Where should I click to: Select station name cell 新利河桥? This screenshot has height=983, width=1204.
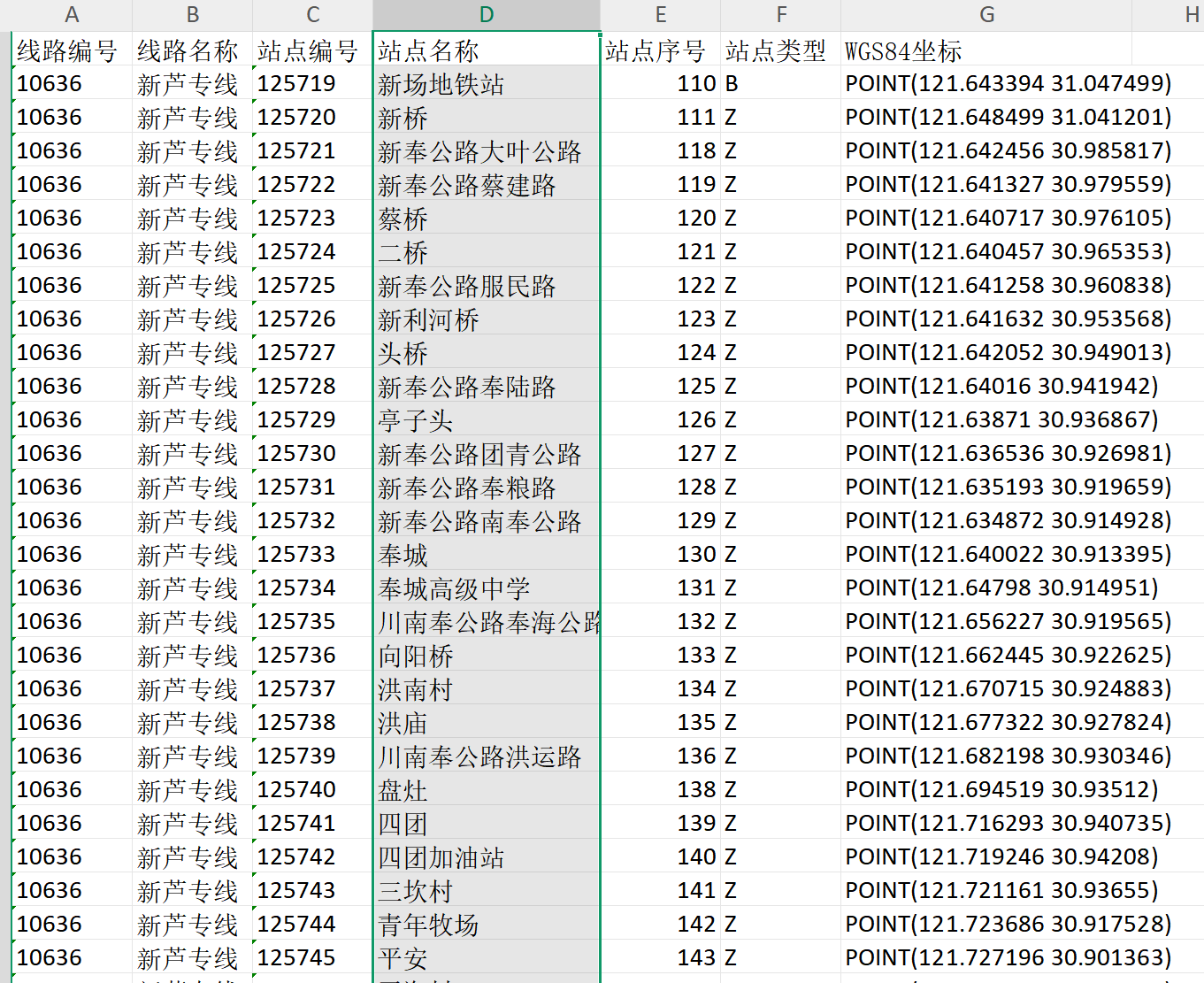click(487, 319)
